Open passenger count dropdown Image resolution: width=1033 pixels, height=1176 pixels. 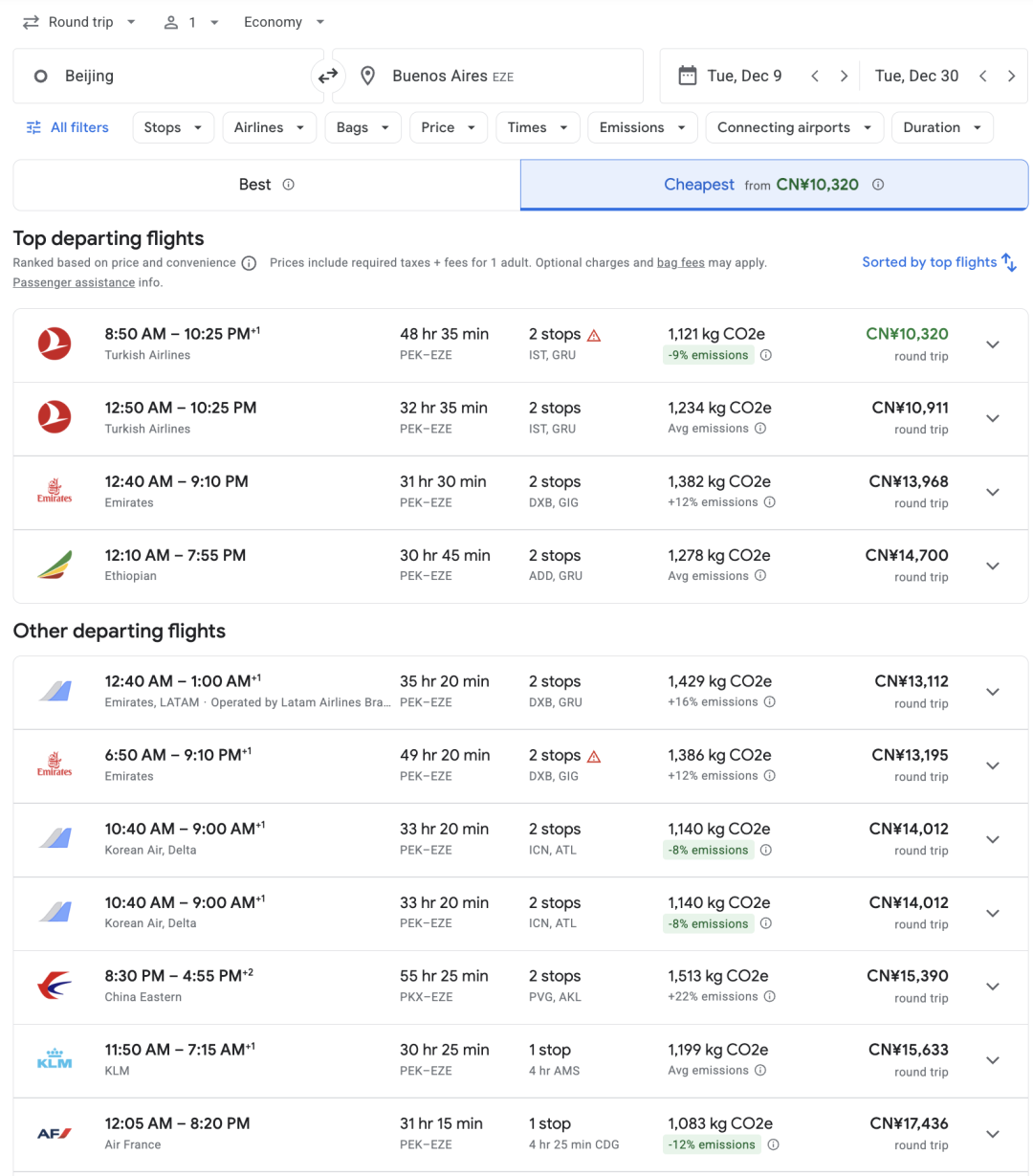coord(191,22)
